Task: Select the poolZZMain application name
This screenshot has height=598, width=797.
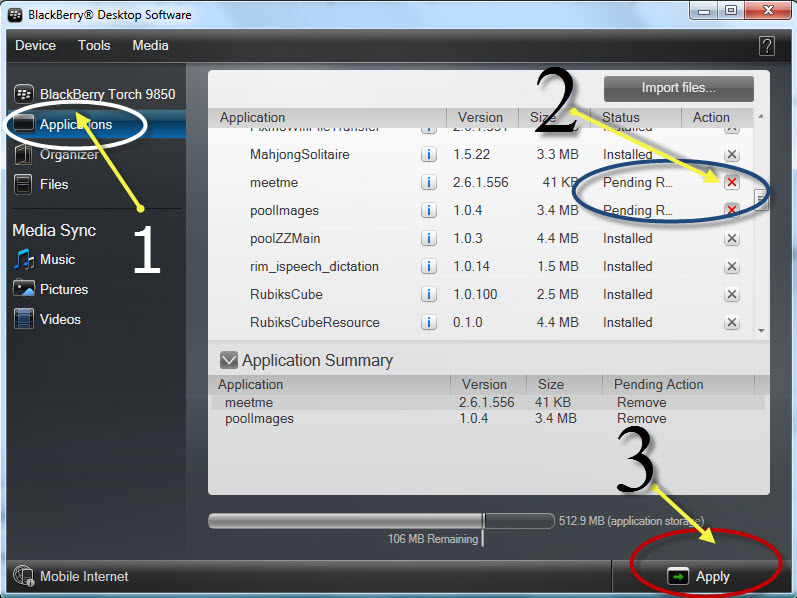Action: click(x=285, y=238)
